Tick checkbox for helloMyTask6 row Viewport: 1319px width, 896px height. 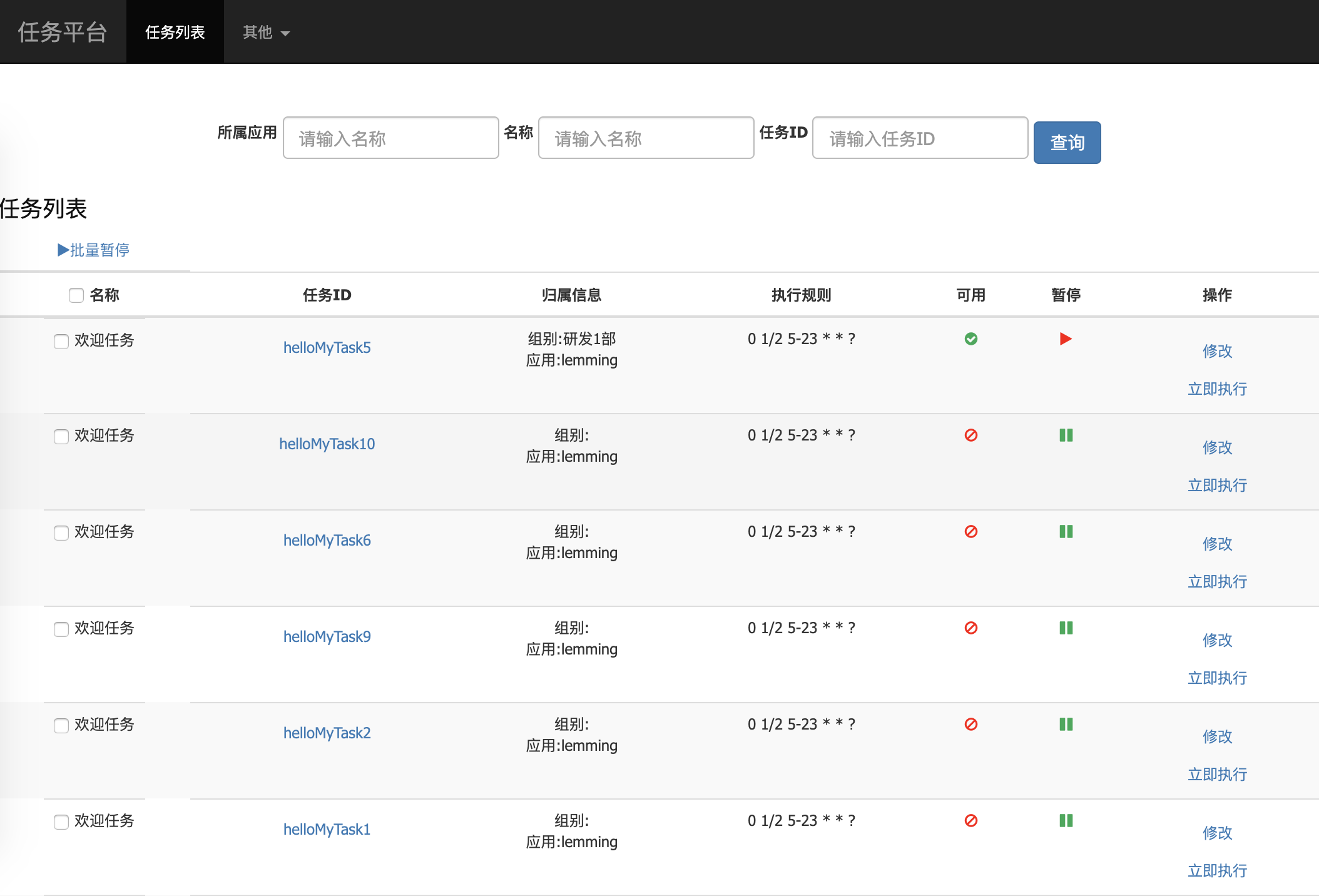point(61,532)
